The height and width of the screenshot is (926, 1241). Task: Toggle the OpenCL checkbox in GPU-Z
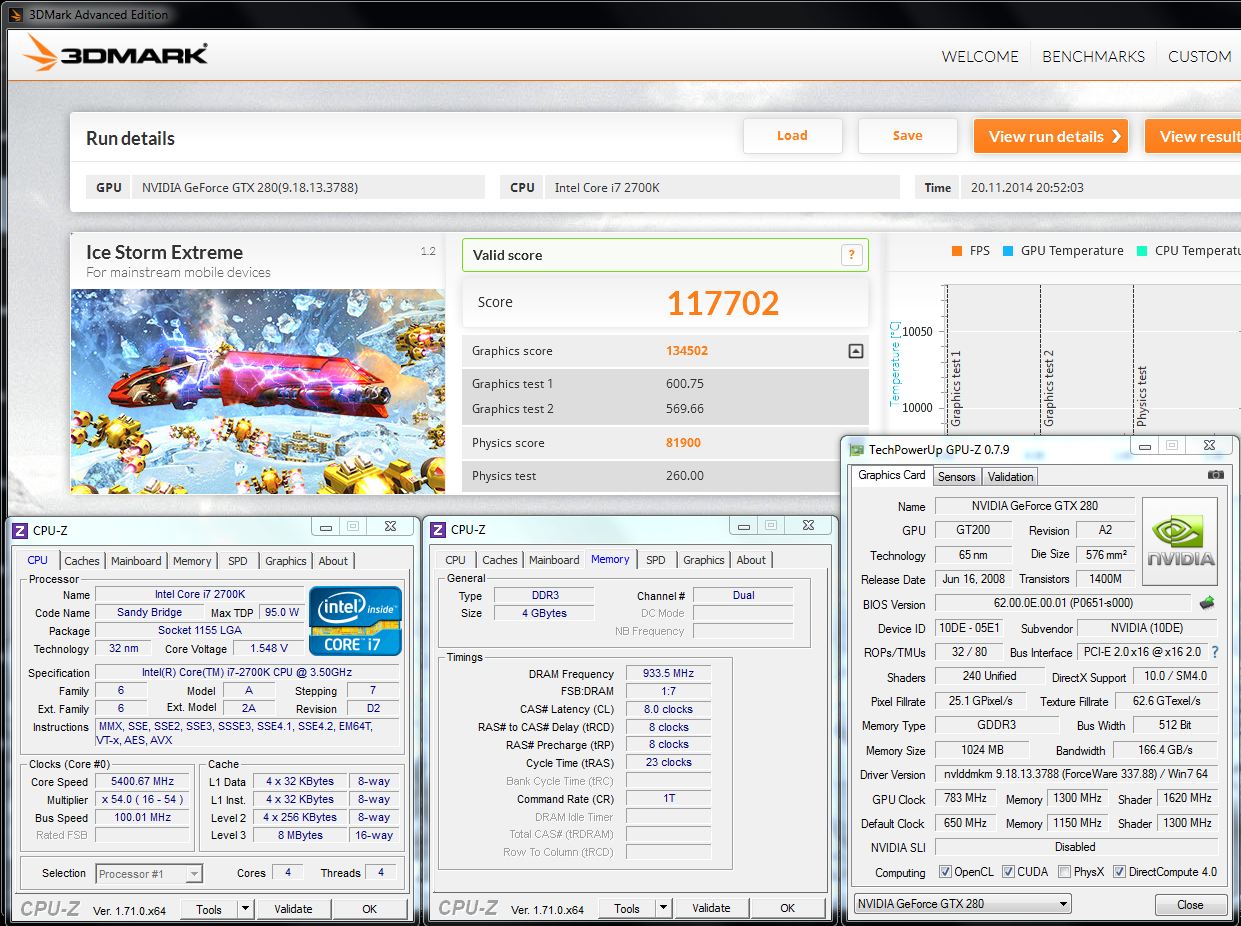945,872
